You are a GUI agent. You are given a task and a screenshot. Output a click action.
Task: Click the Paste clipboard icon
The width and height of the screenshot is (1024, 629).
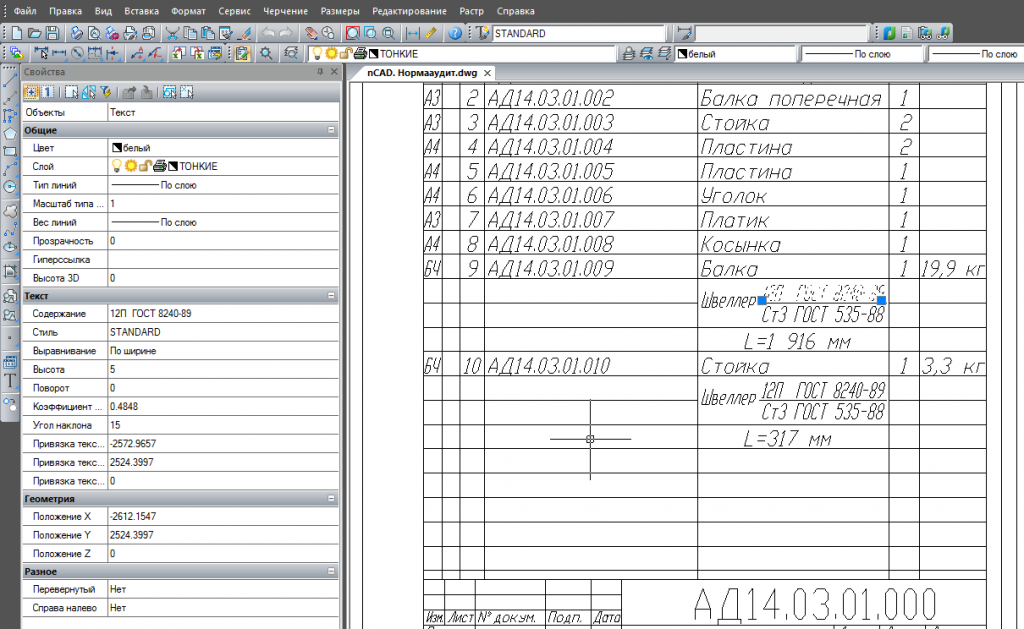[x=208, y=33]
